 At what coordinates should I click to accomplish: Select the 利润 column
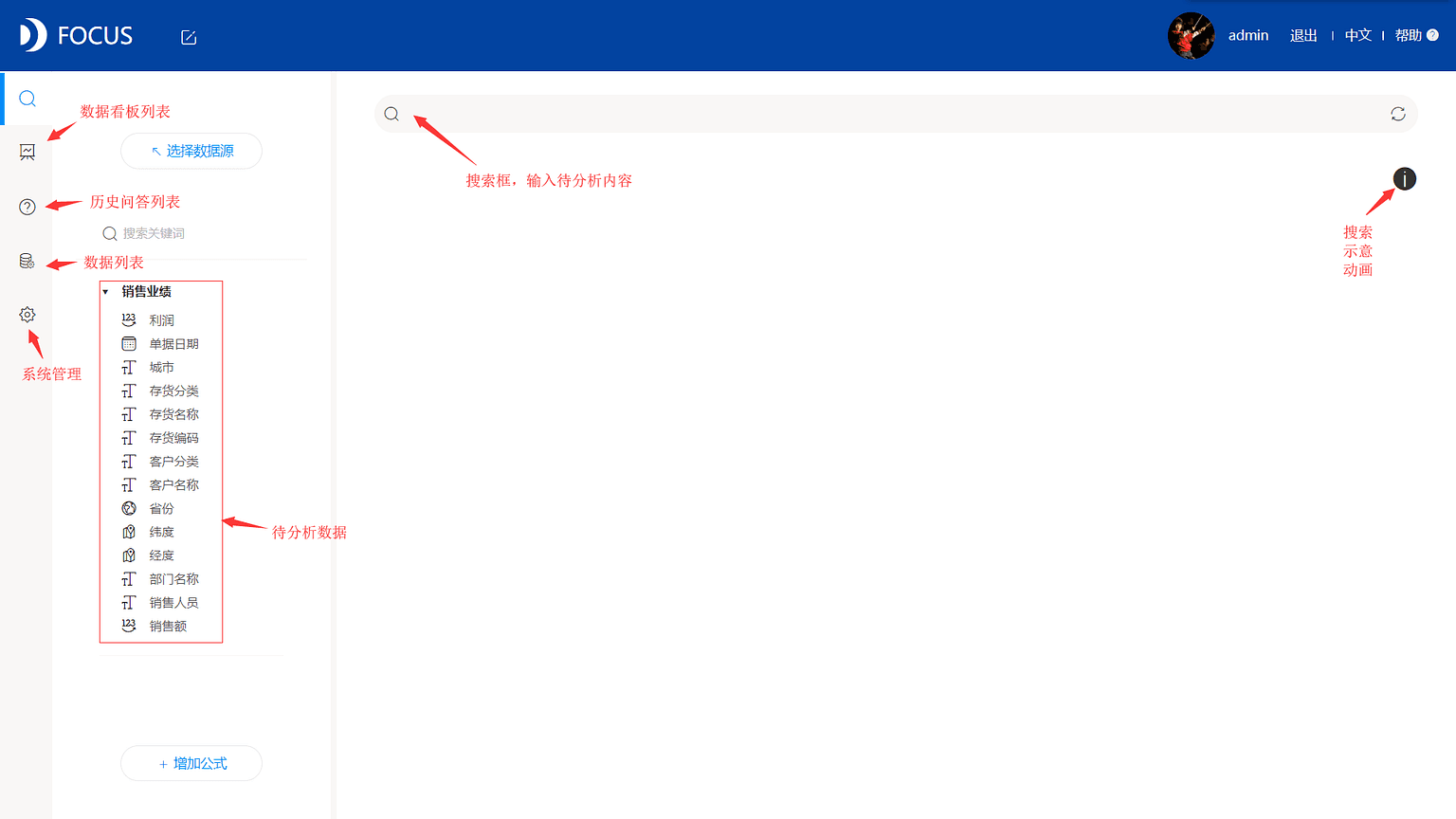(161, 320)
